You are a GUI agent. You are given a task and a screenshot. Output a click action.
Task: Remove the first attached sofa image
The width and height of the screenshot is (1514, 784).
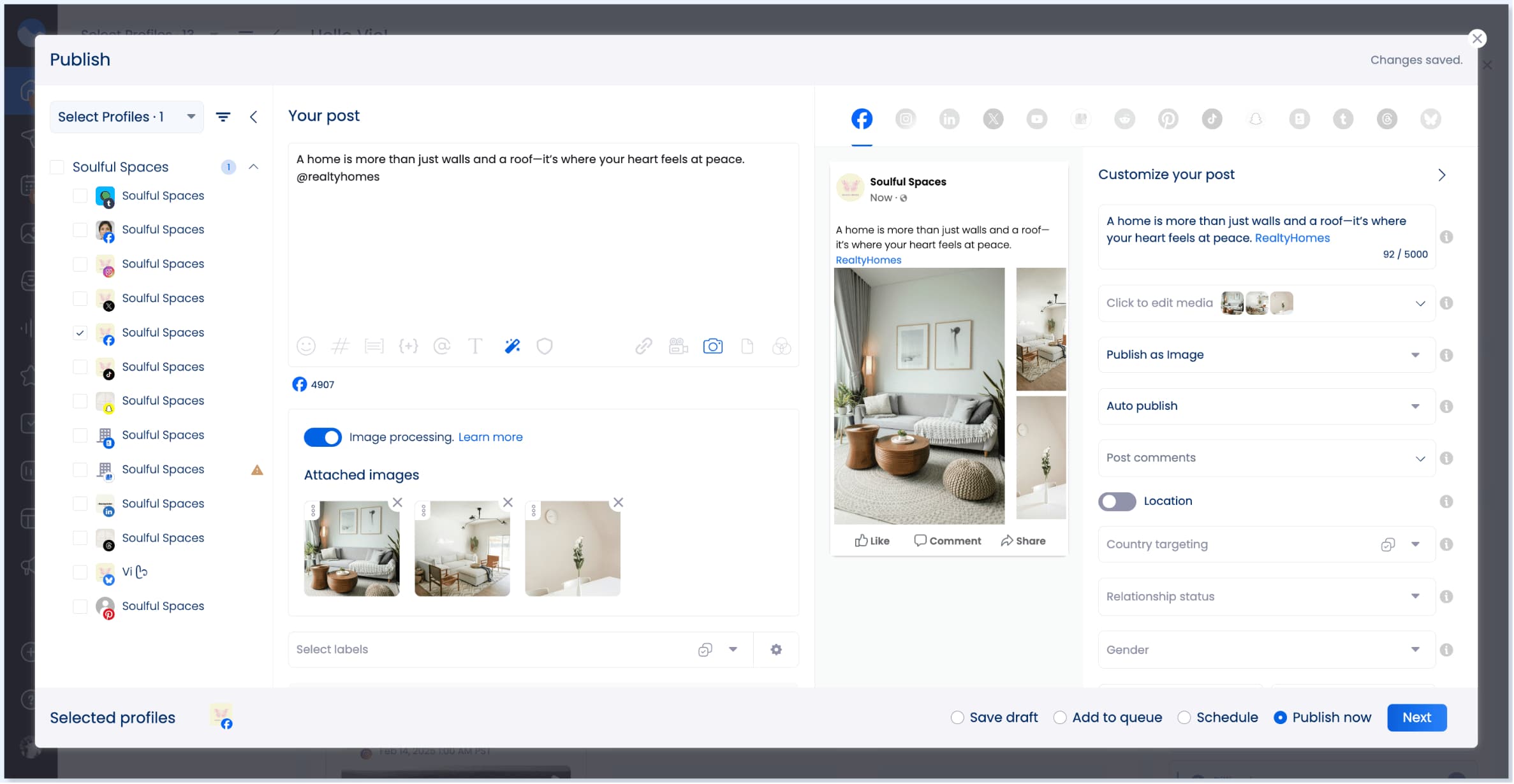point(397,502)
